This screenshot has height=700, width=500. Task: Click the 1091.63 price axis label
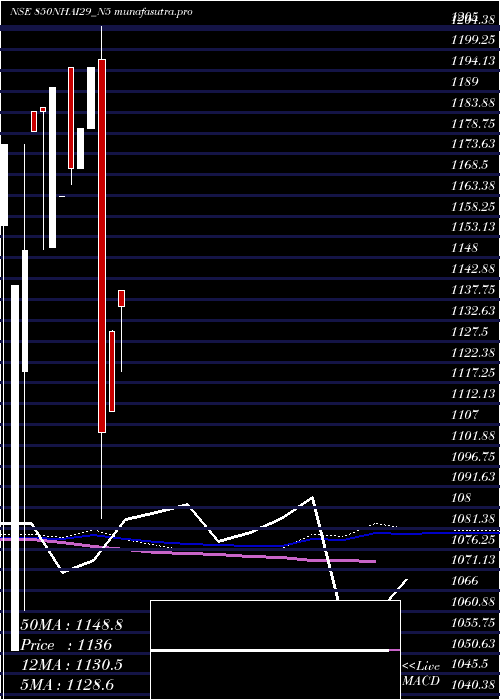(473, 476)
